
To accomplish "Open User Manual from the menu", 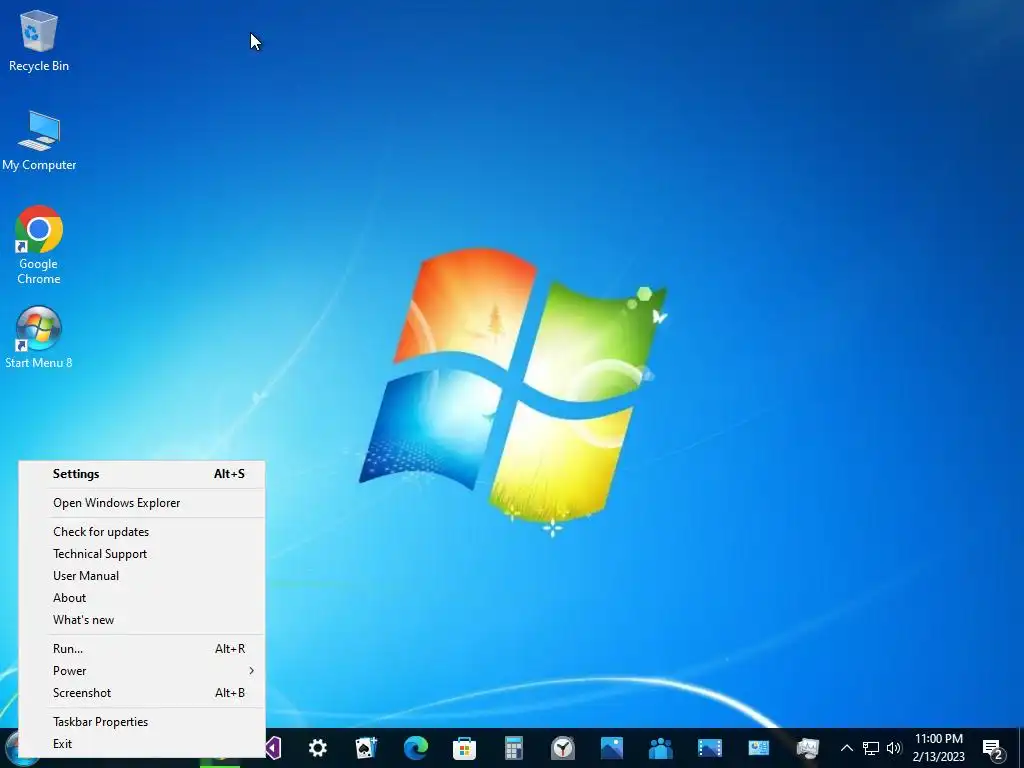I will click(142, 576).
